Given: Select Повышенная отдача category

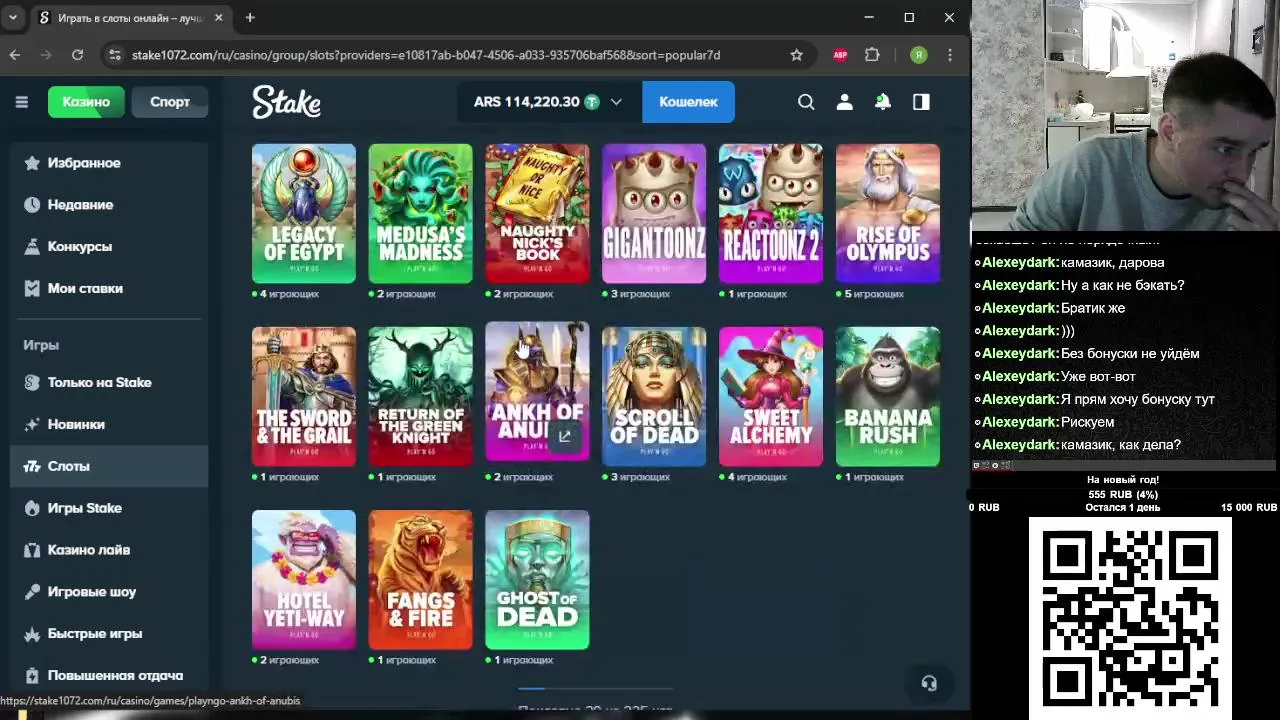Looking at the screenshot, I should [109, 675].
